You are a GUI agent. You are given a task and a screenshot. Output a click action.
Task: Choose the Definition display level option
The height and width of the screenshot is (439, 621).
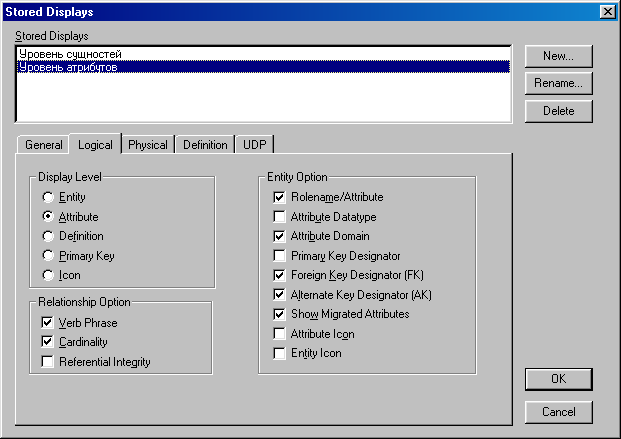click(x=48, y=236)
